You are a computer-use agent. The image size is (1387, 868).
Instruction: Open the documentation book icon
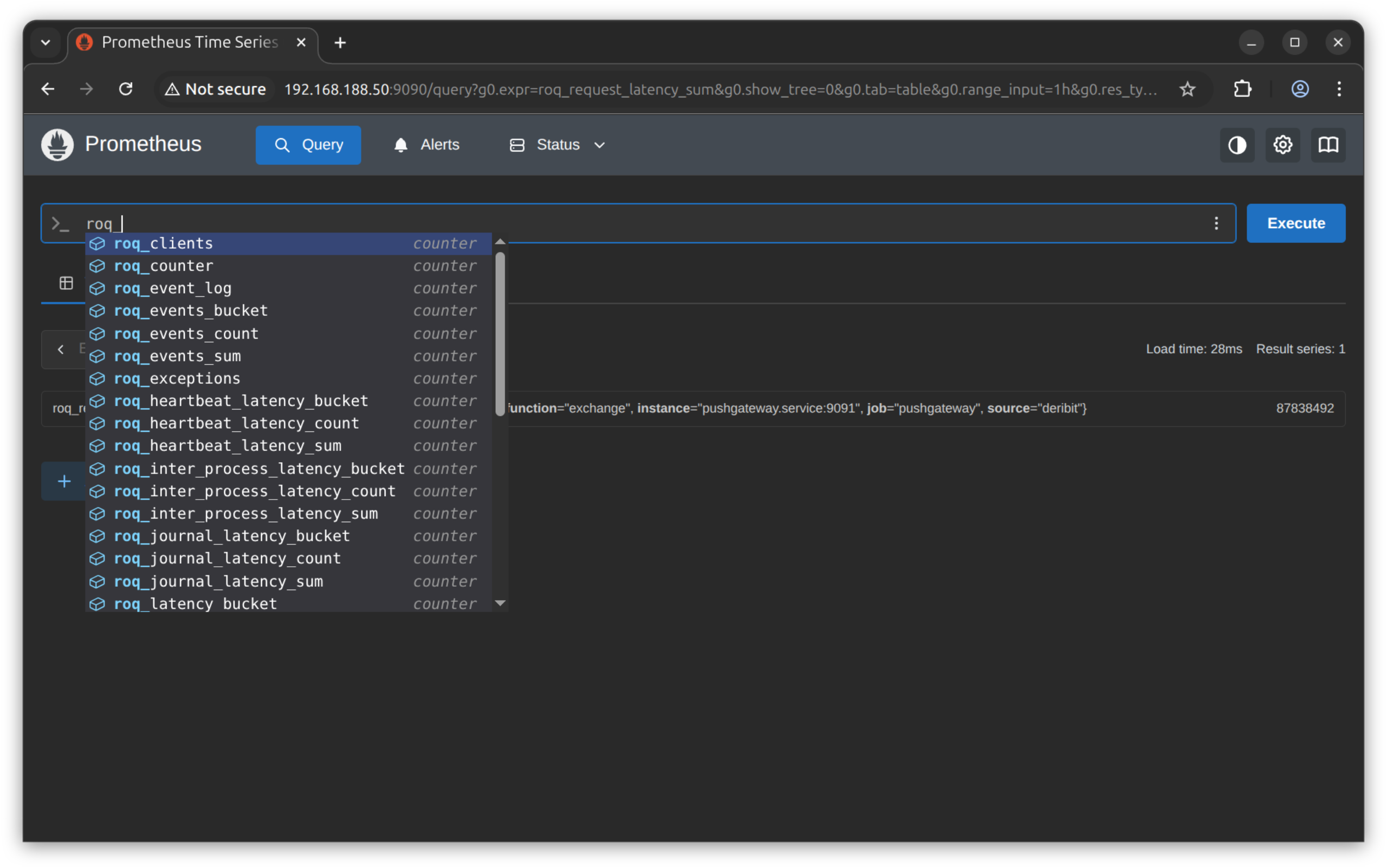tap(1328, 145)
